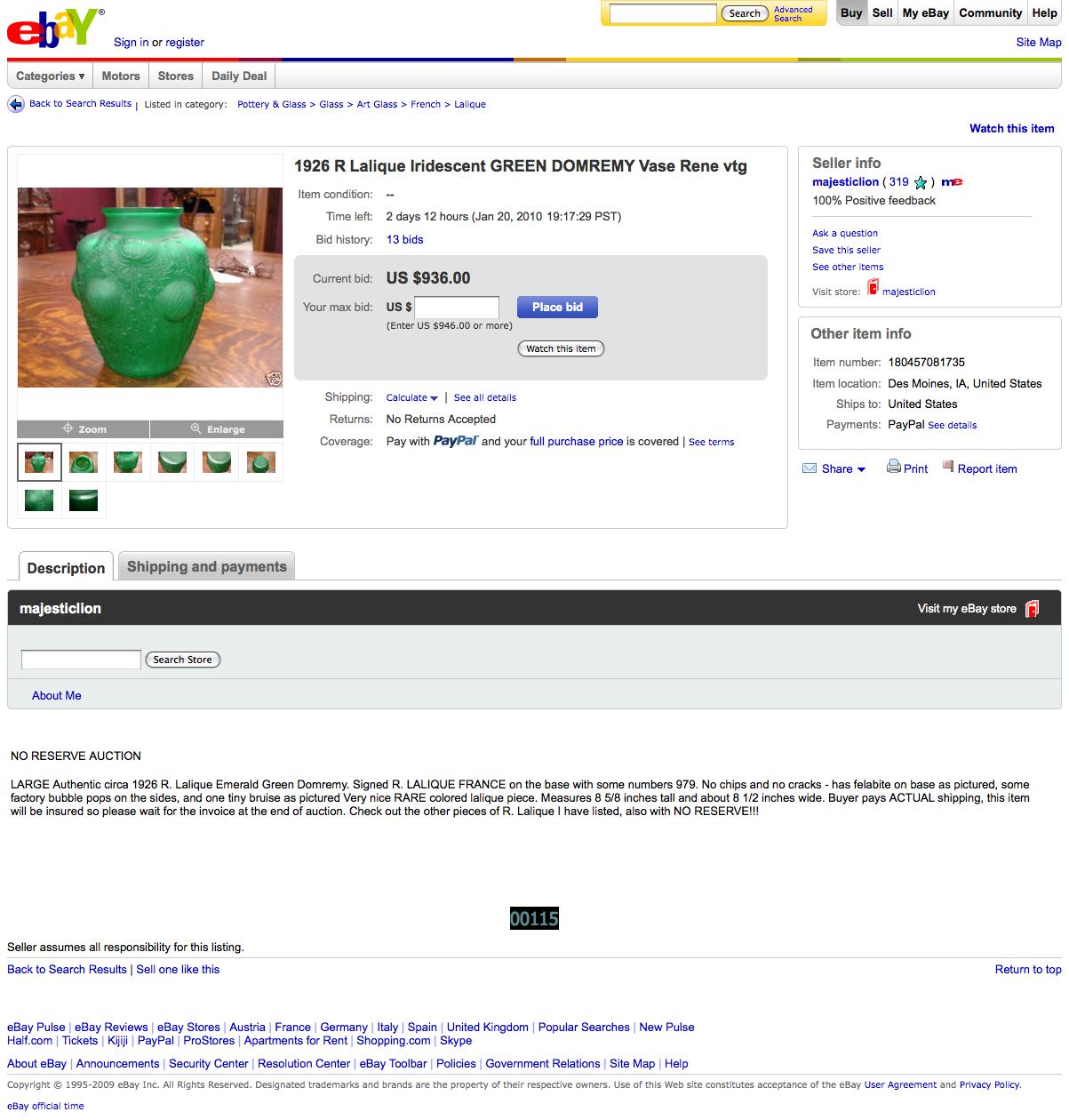Screen dimensions: 1069x1120
Task: Click the max bid amount input field
Action: click(457, 308)
